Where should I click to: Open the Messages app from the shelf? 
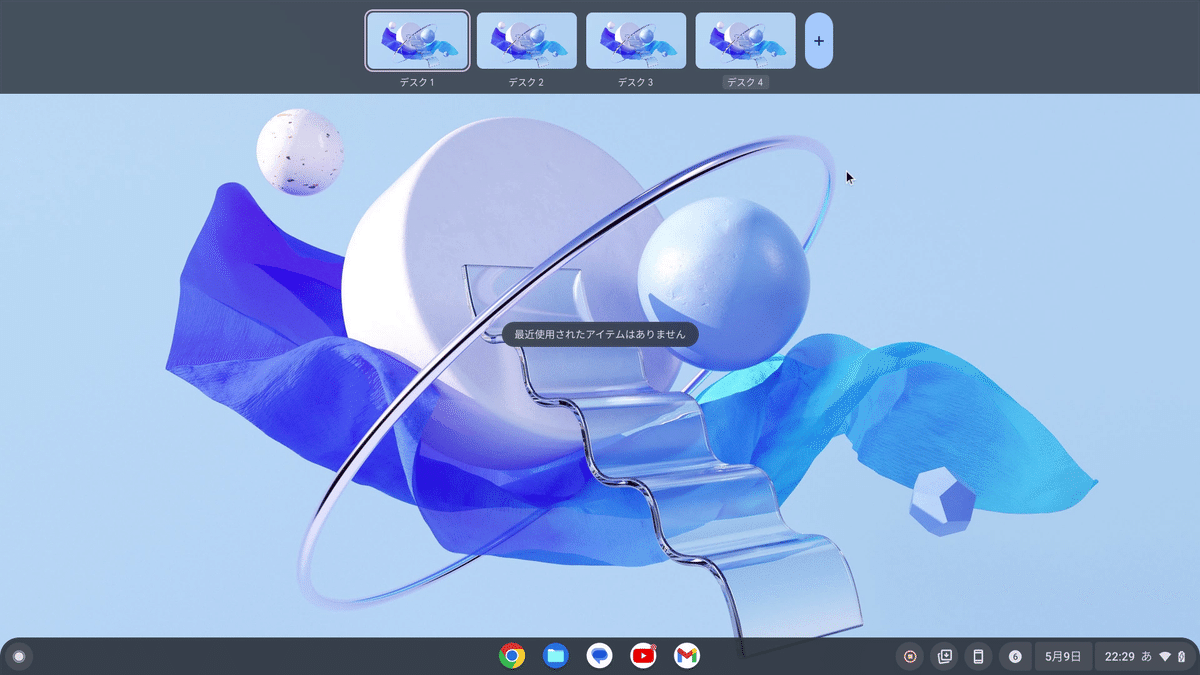click(x=599, y=656)
